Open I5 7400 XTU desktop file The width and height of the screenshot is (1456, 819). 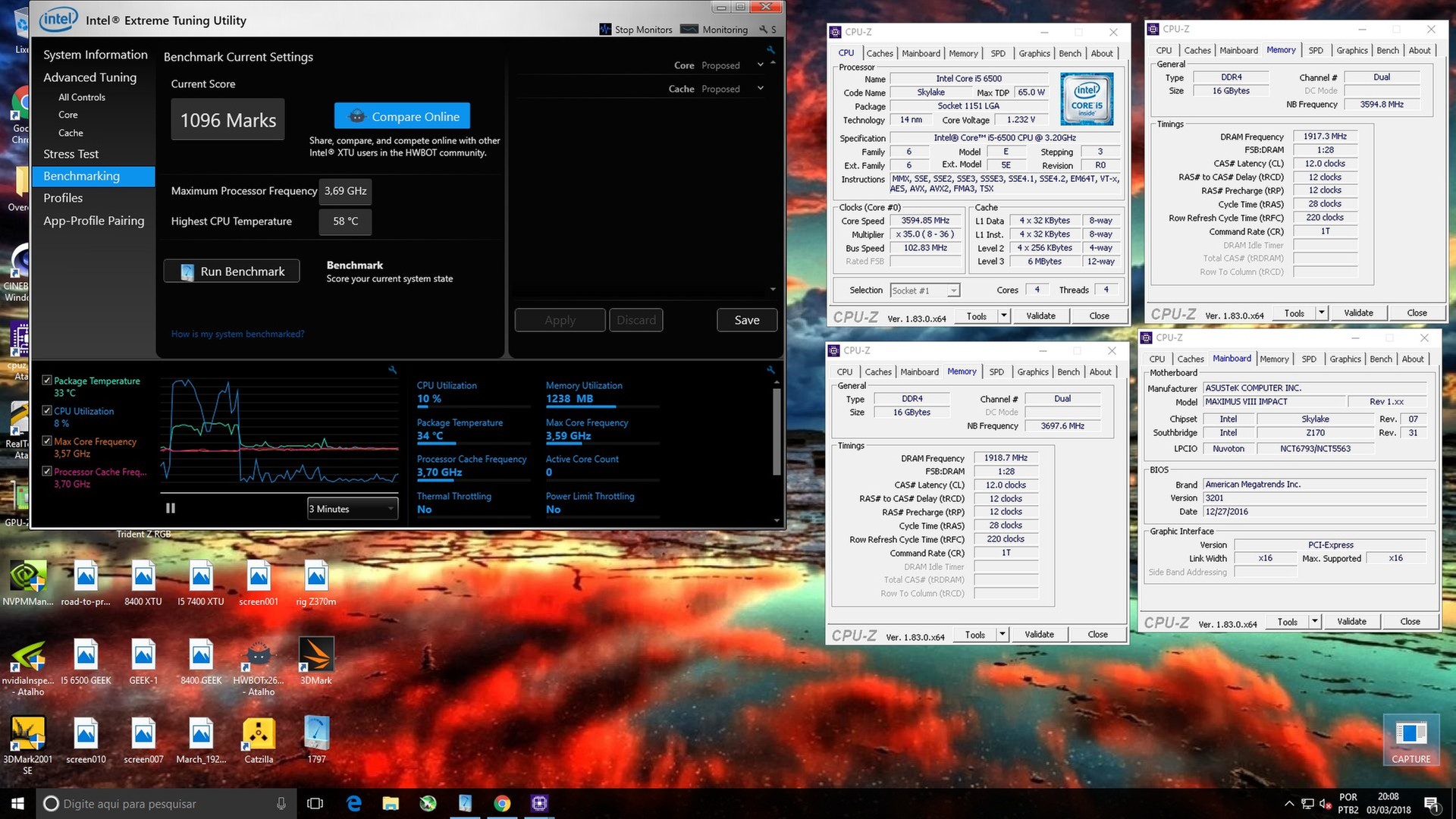[201, 584]
